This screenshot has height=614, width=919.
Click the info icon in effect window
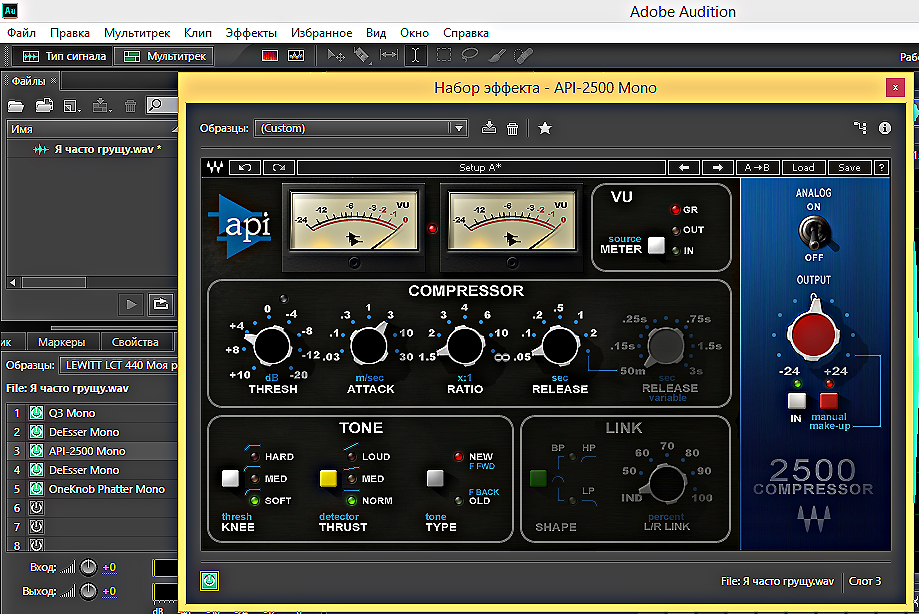coord(885,128)
